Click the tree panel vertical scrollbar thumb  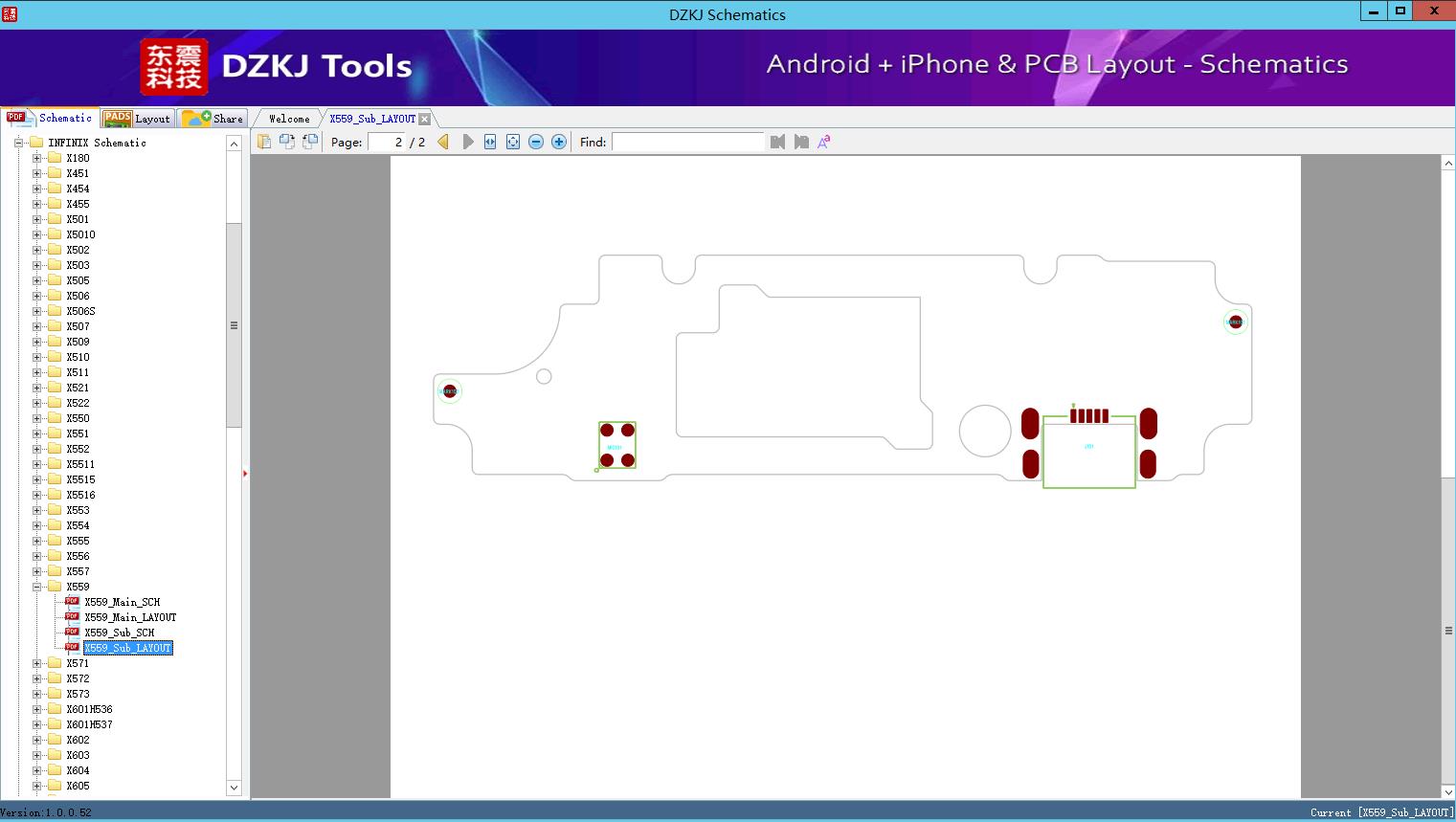[x=234, y=325]
